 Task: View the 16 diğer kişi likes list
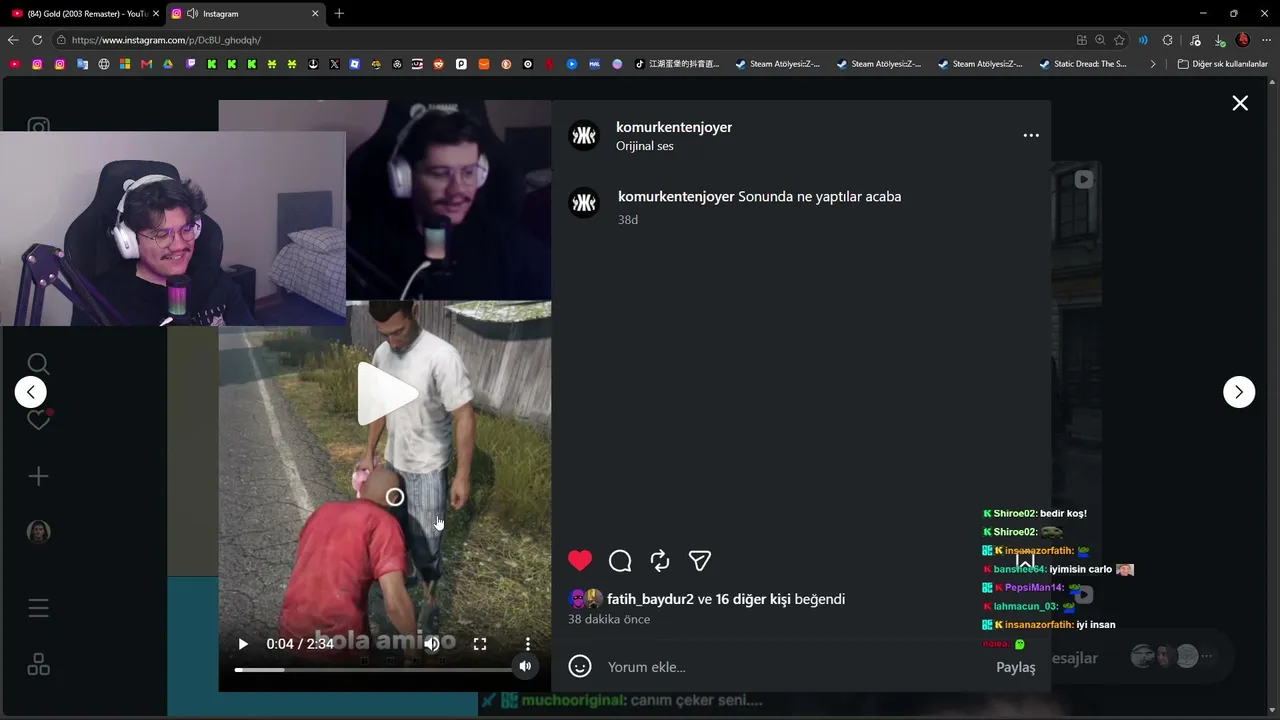753,599
